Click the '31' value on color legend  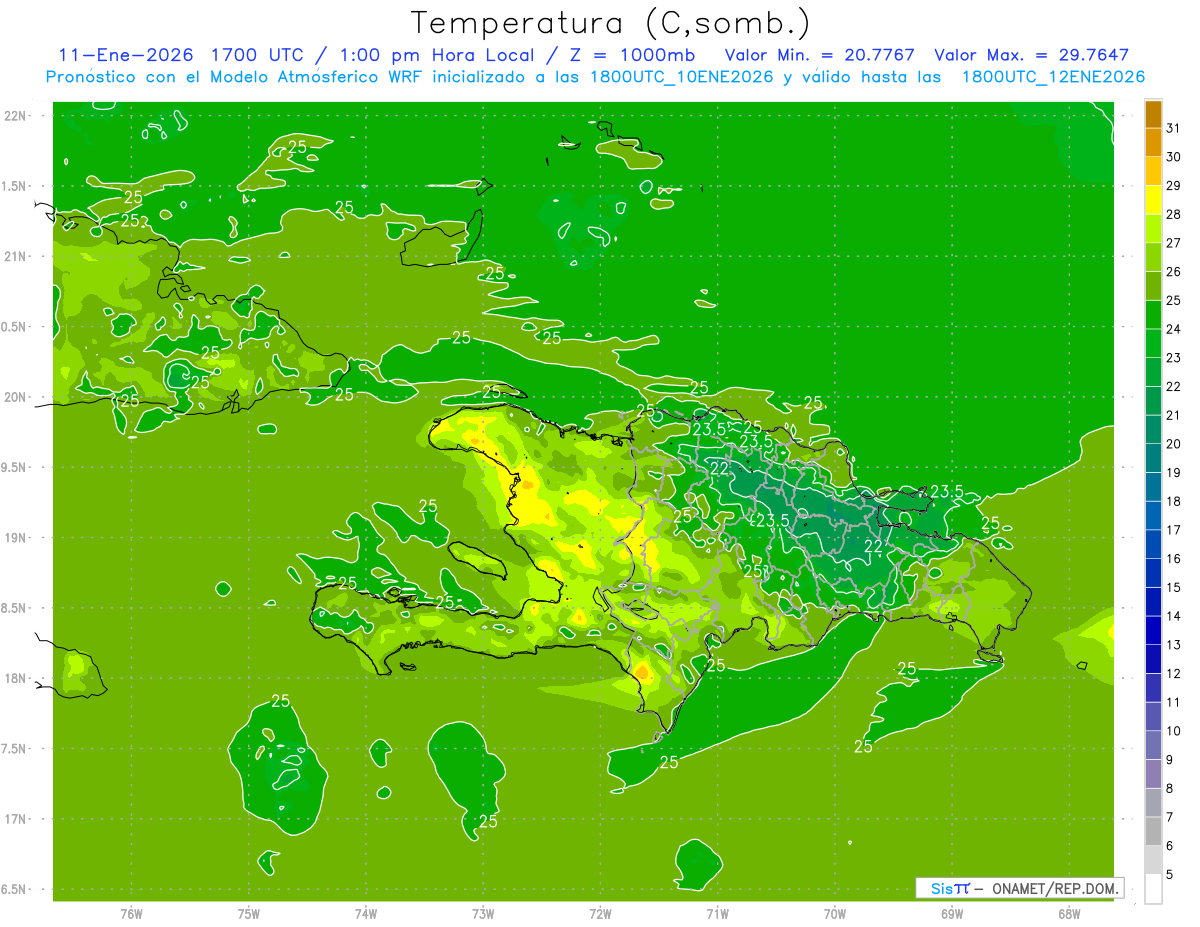pyautogui.click(x=1174, y=128)
